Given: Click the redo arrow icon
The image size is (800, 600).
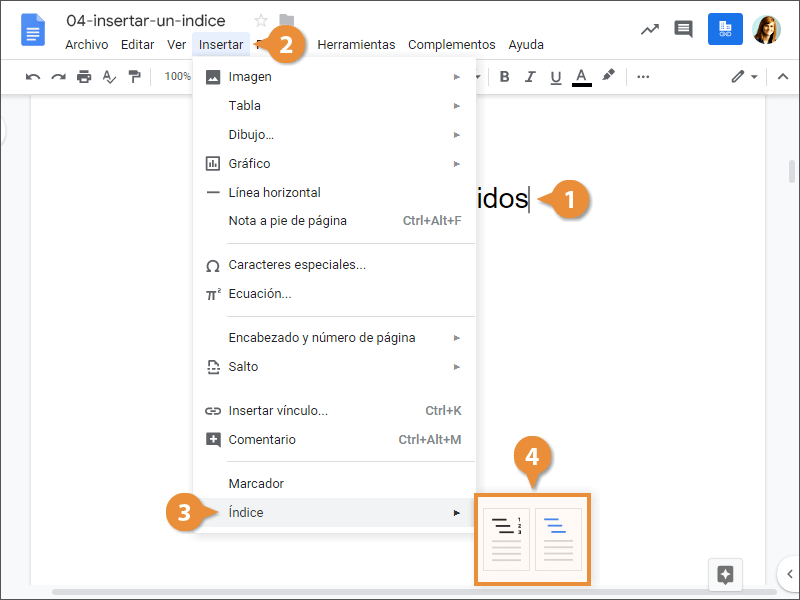Looking at the screenshot, I should point(58,77).
